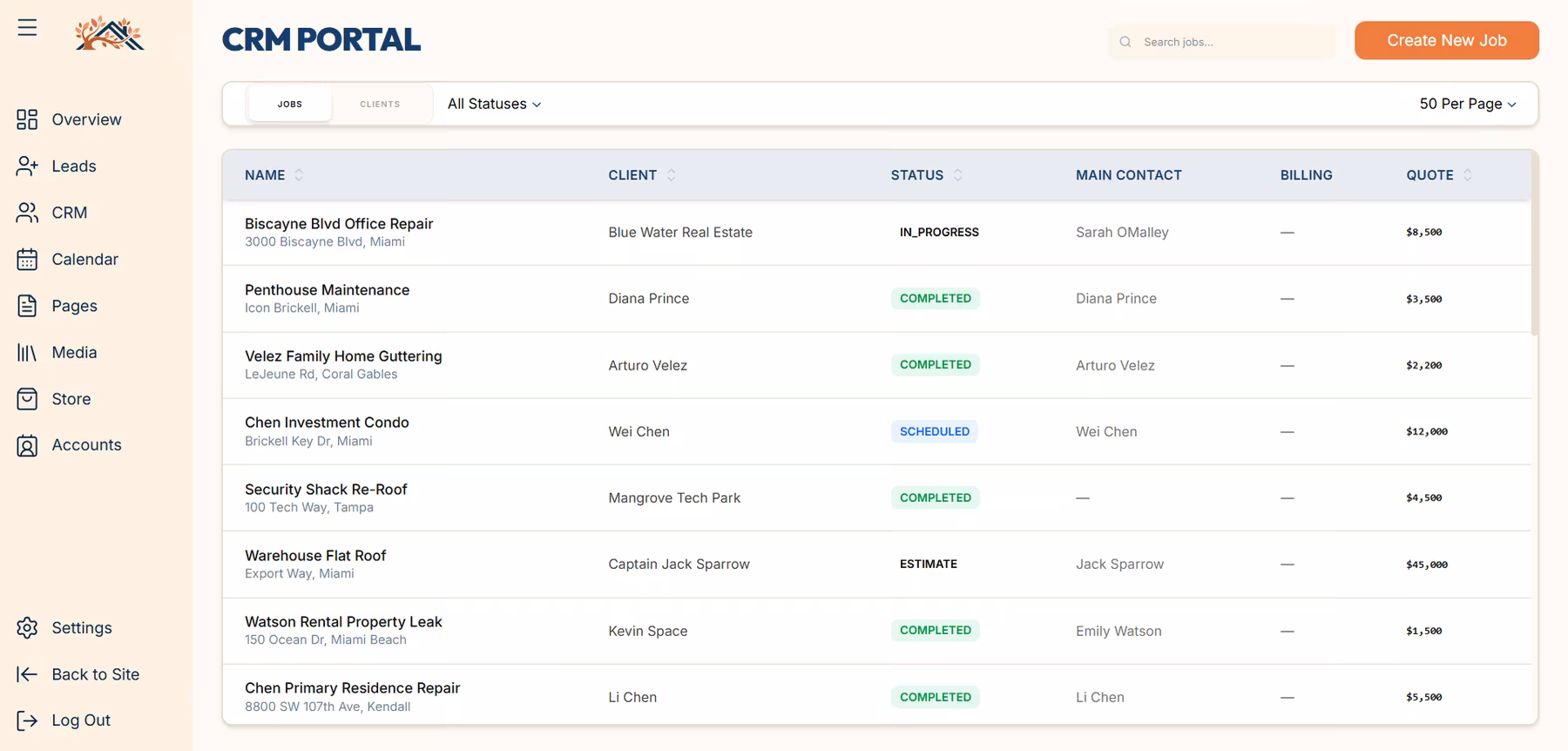Screen dimensions: 1568x751
Task: Click the Billing column header
Action: tap(1306, 175)
